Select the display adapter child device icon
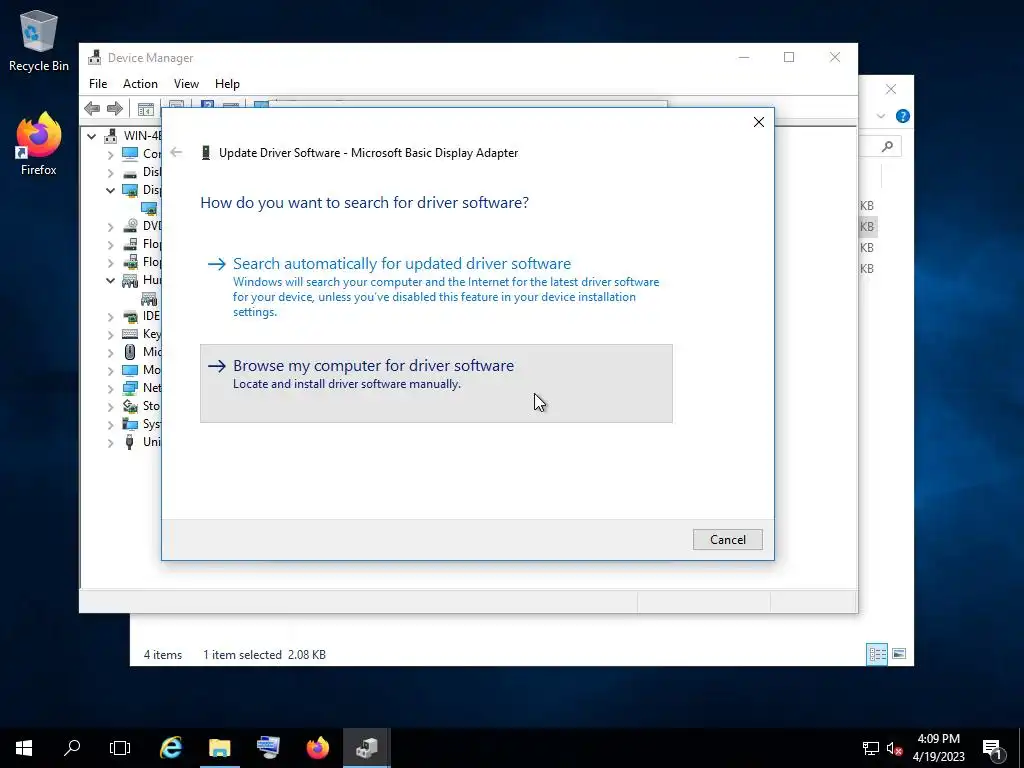Screen dimensions: 1024x768 (x=150, y=209)
